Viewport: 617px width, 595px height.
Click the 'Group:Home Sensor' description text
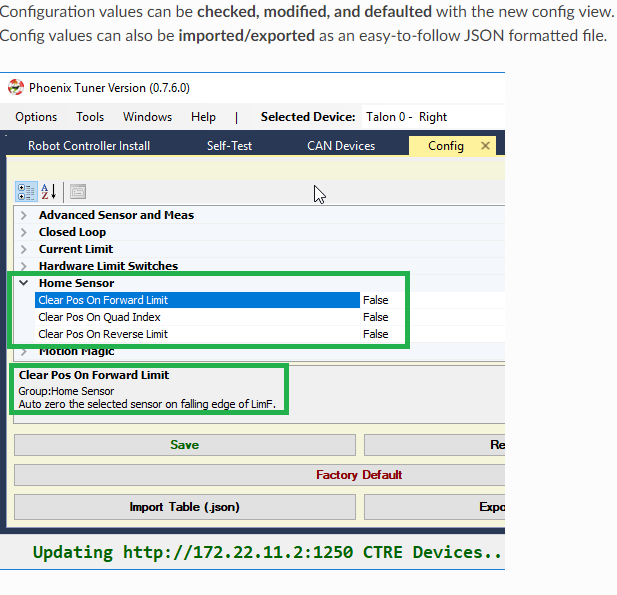66,391
